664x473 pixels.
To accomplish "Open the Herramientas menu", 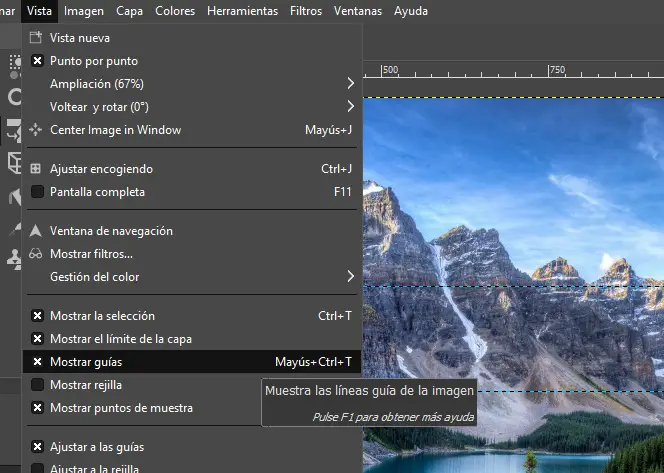I will click(243, 11).
